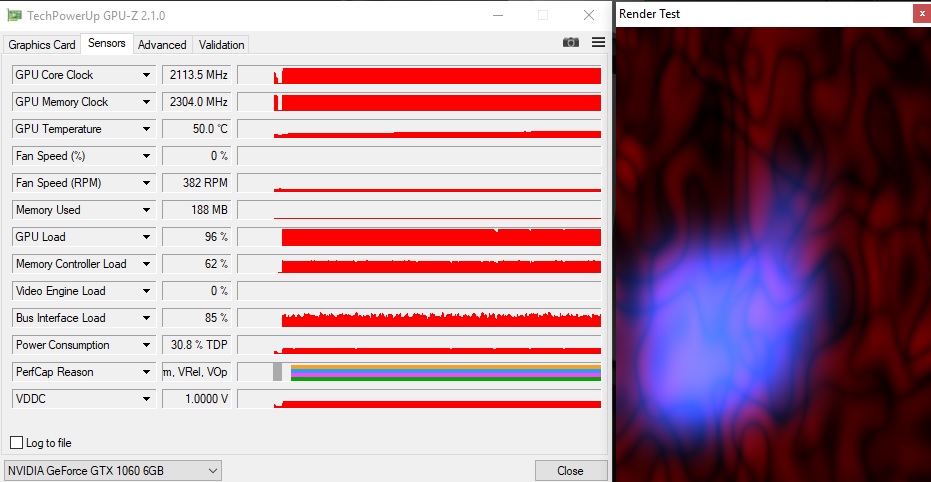The height and width of the screenshot is (482, 931).
Task: Click inside the Render Test window canvas
Action: point(773,254)
